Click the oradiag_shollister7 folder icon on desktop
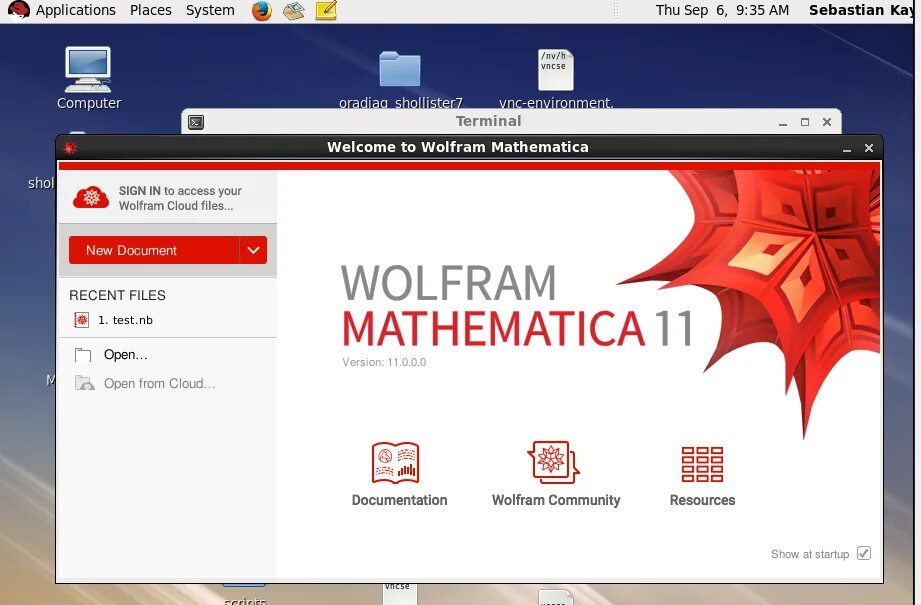 click(399, 69)
